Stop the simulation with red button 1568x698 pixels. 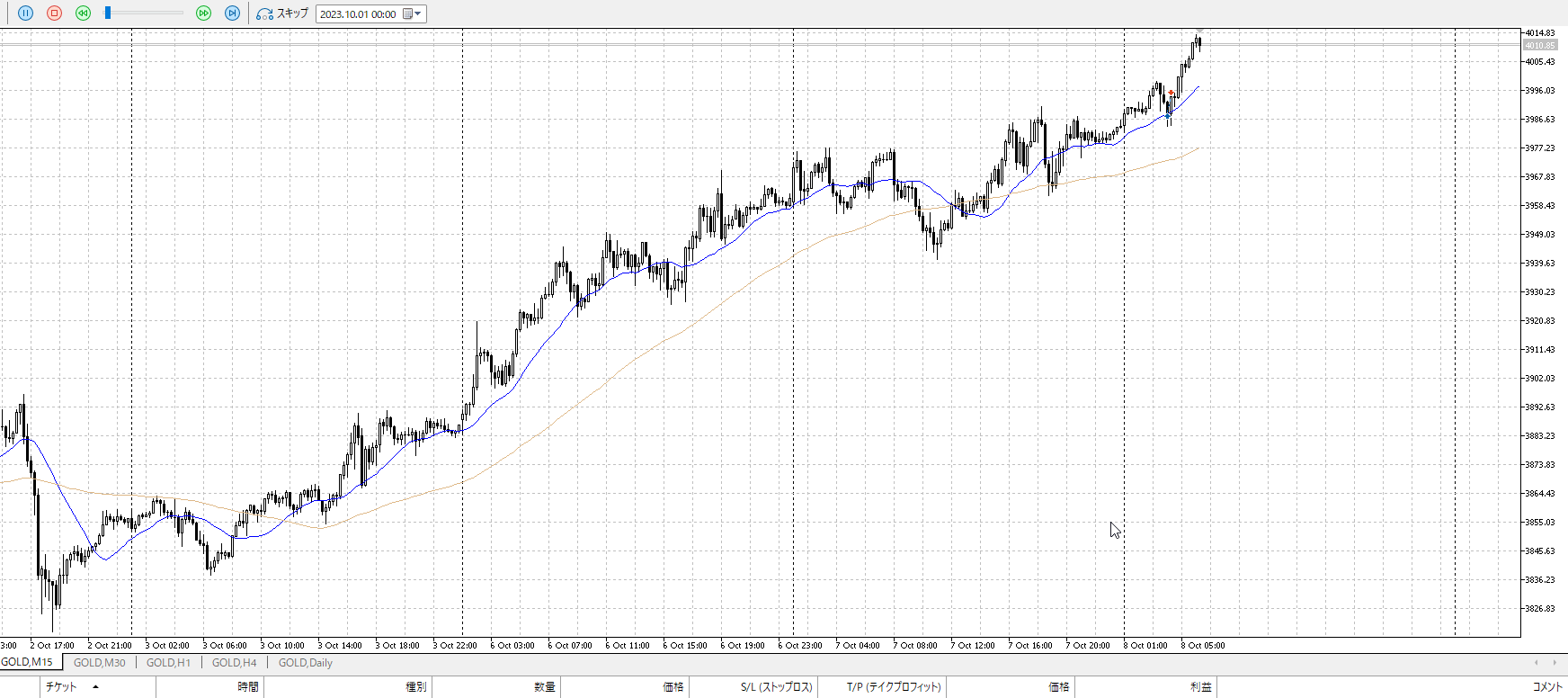pyautogui.click(x=54, y=13)
